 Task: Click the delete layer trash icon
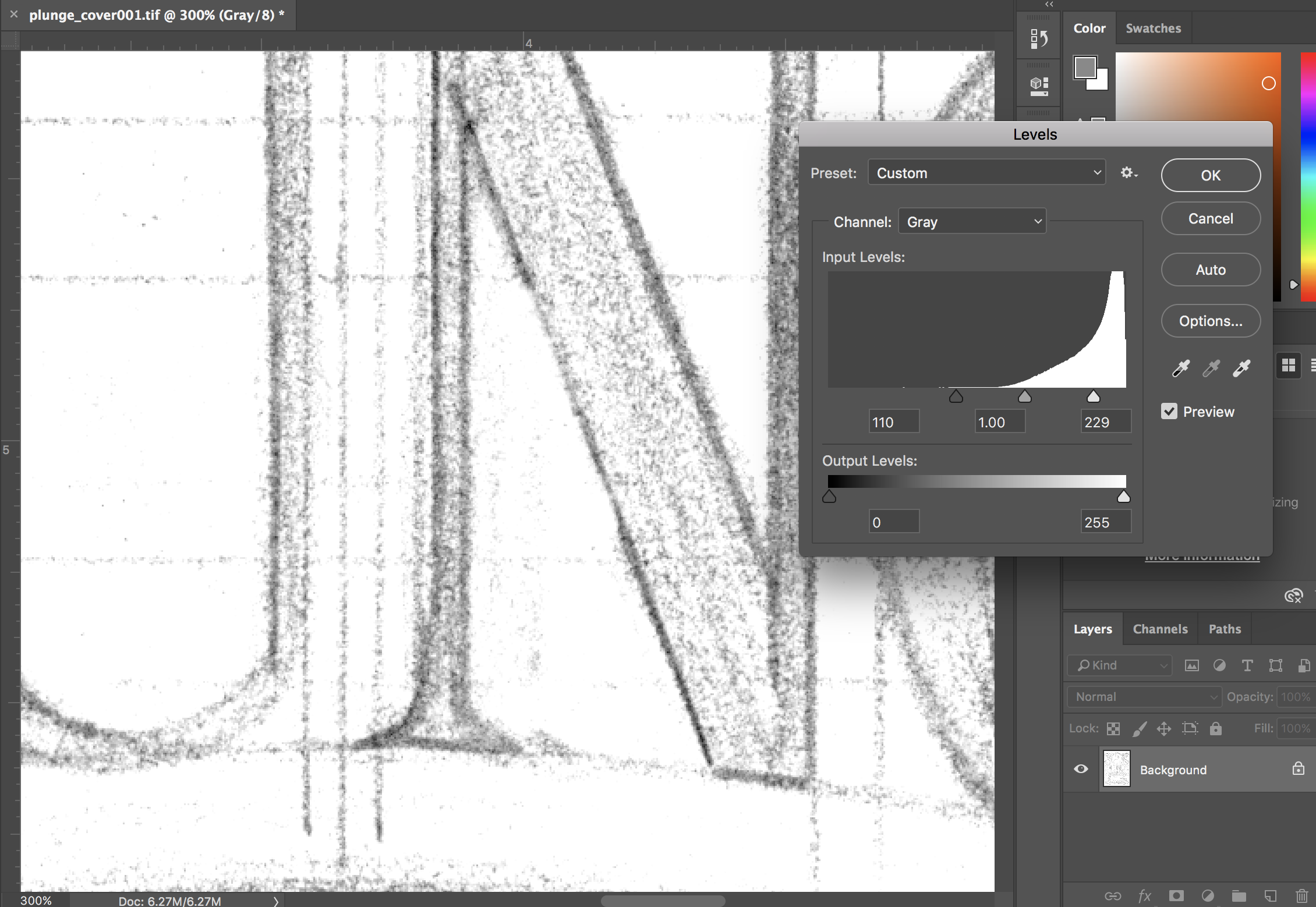click(1301, 895)
